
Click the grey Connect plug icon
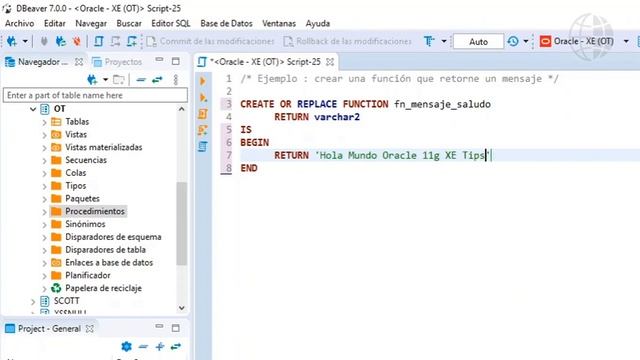(x=44, y=41)
